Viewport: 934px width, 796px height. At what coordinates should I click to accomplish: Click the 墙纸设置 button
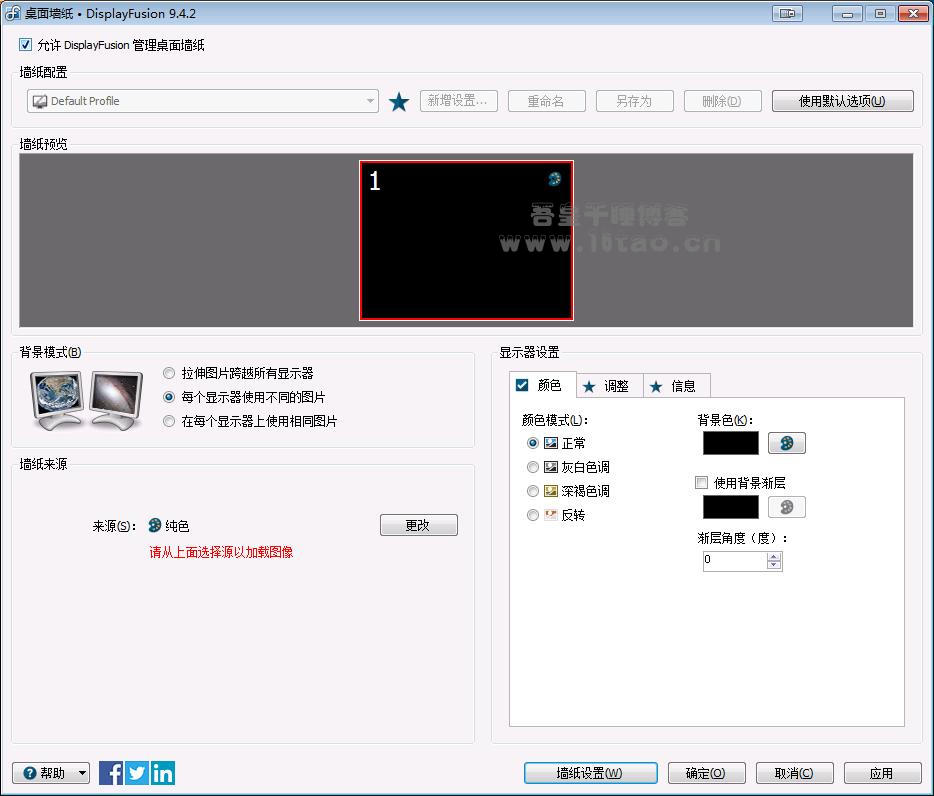(x=590, y=773)
